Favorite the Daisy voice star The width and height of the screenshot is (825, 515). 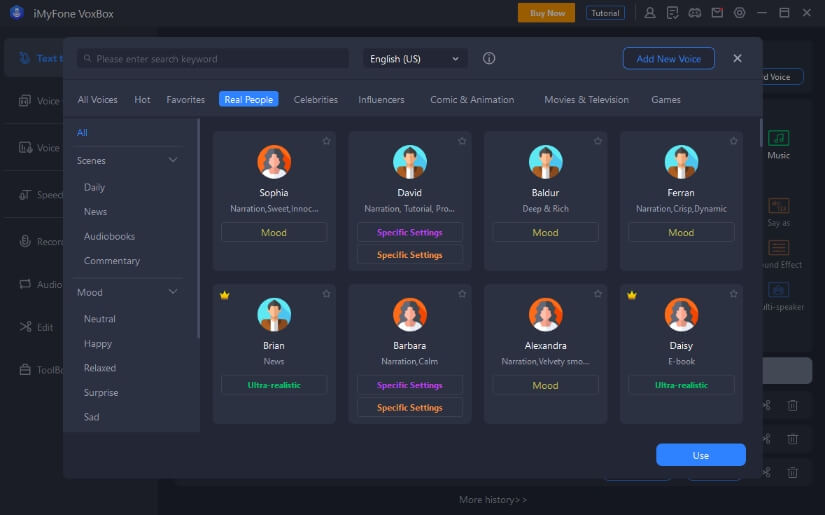click(733, 294)
